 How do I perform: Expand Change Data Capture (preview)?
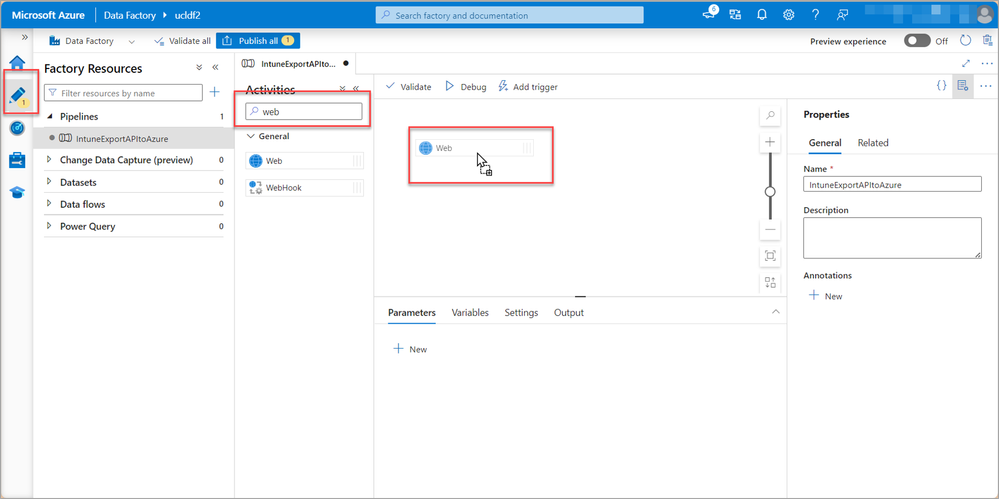coord(50,160)
